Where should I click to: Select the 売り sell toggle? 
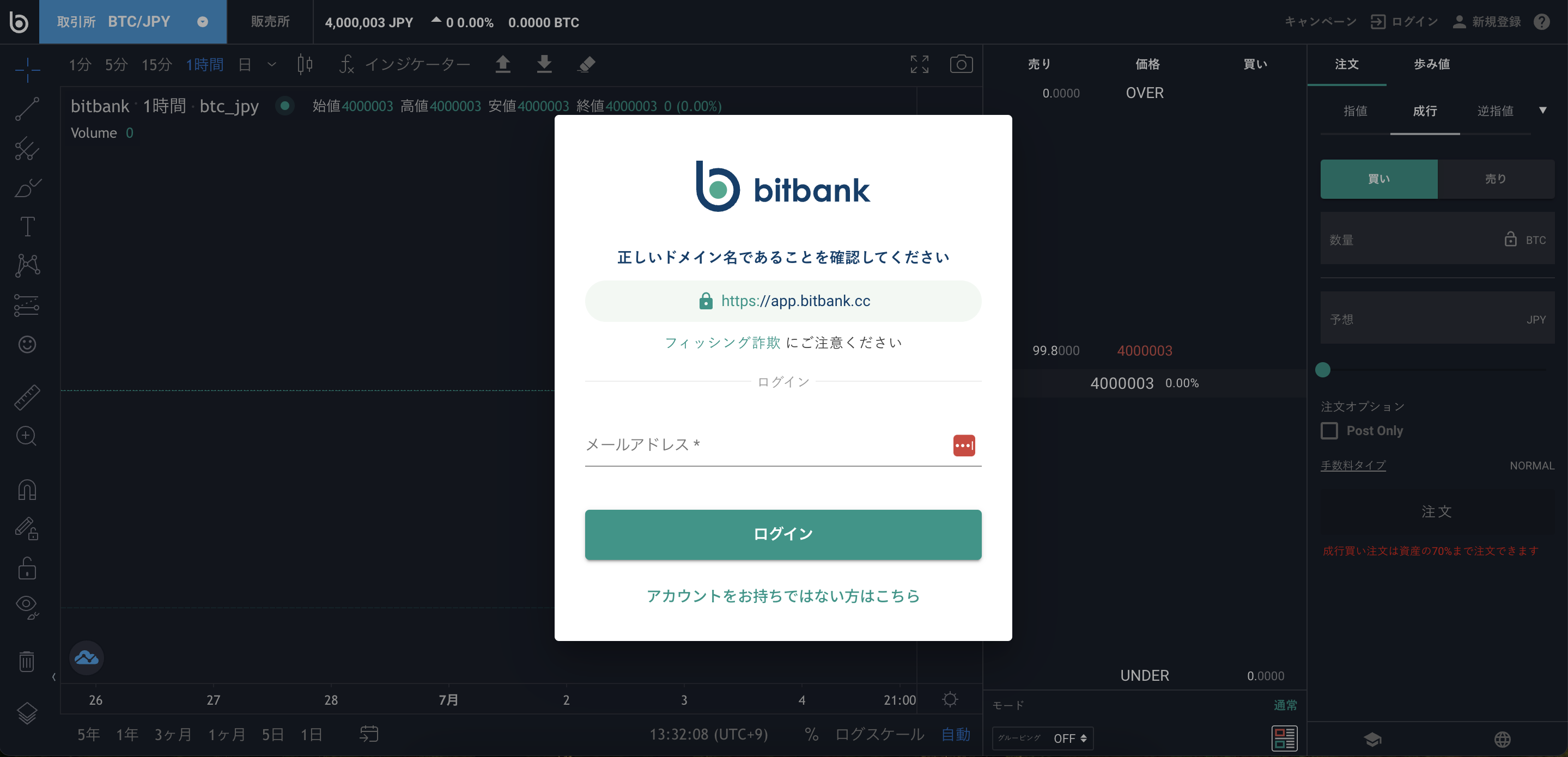(1496, 179)
